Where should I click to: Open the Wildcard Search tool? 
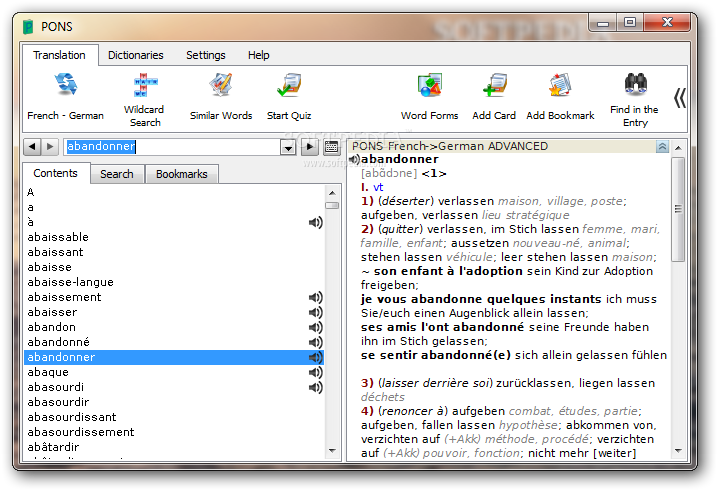144,99
